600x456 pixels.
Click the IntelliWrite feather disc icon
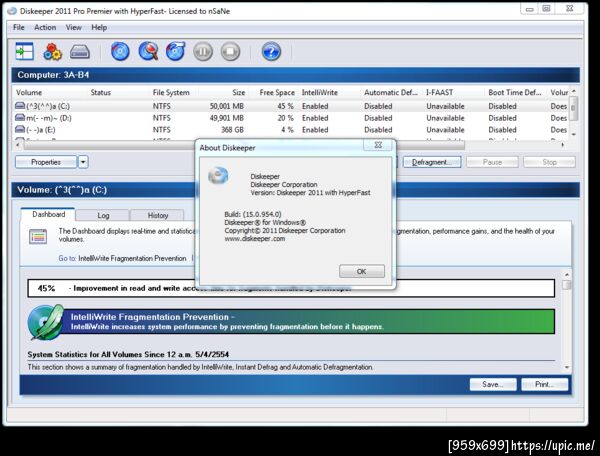(x=46, y=322)
